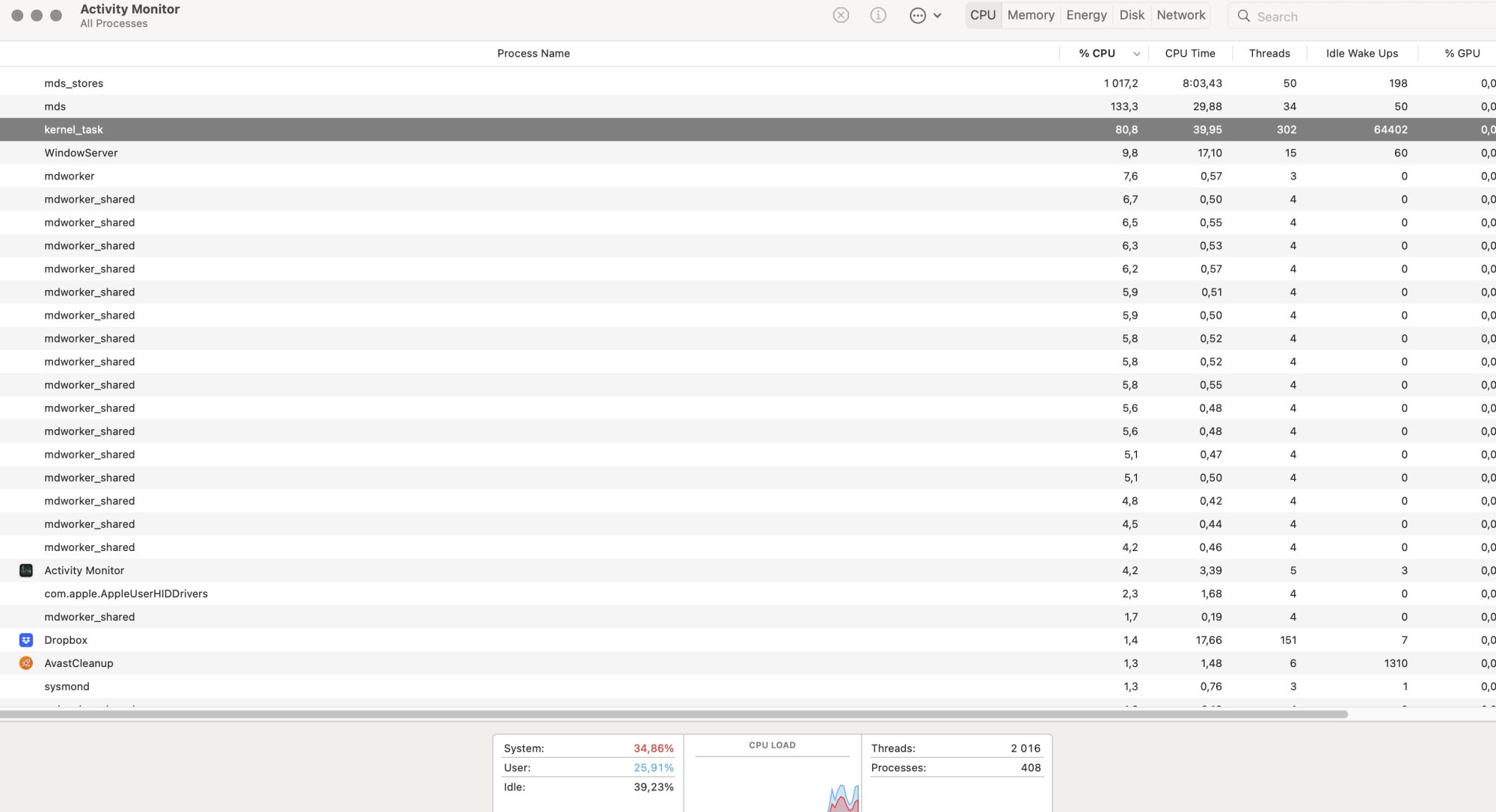Sort by CPU Time column header
Image resolution: width=1496 pixels, height=812 pixels.
click(1189, 53)
